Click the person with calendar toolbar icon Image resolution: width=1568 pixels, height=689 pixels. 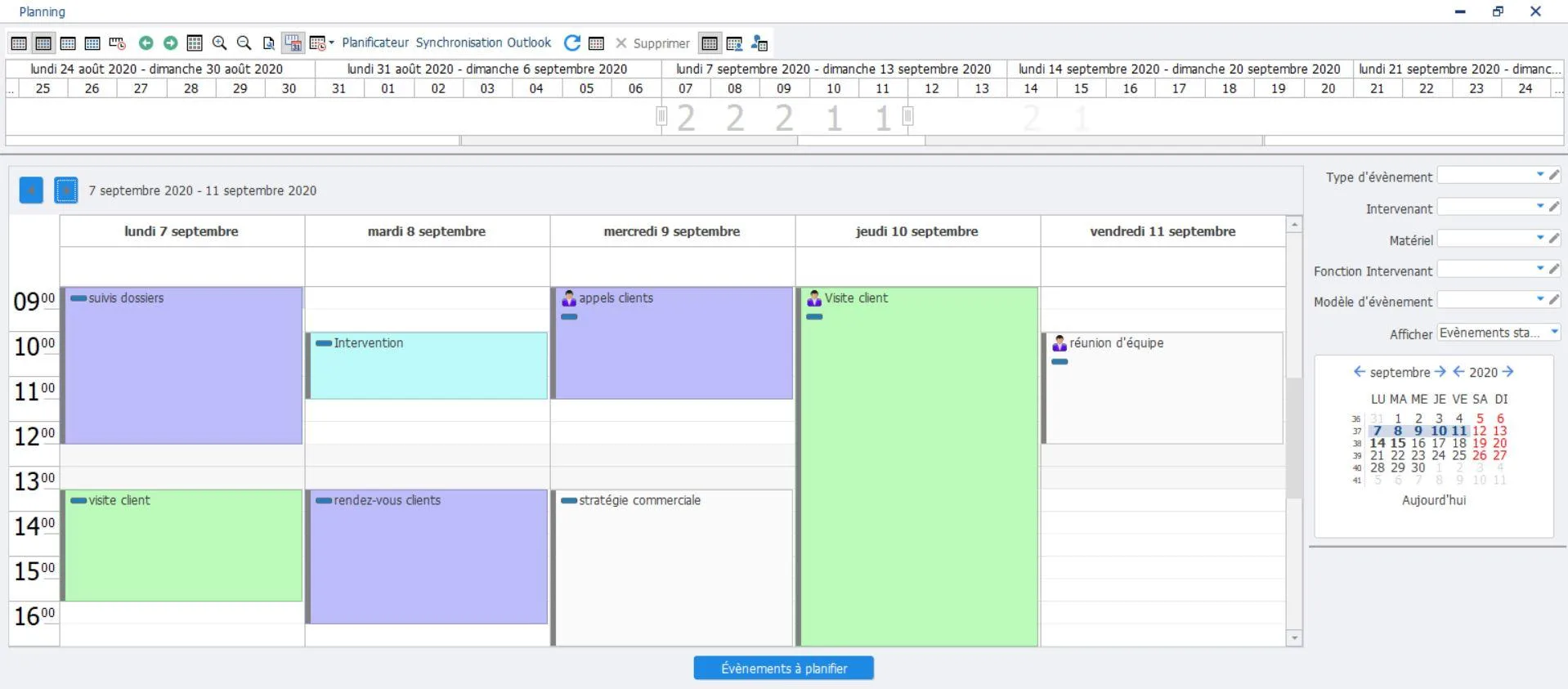click(x=759, y=43)
